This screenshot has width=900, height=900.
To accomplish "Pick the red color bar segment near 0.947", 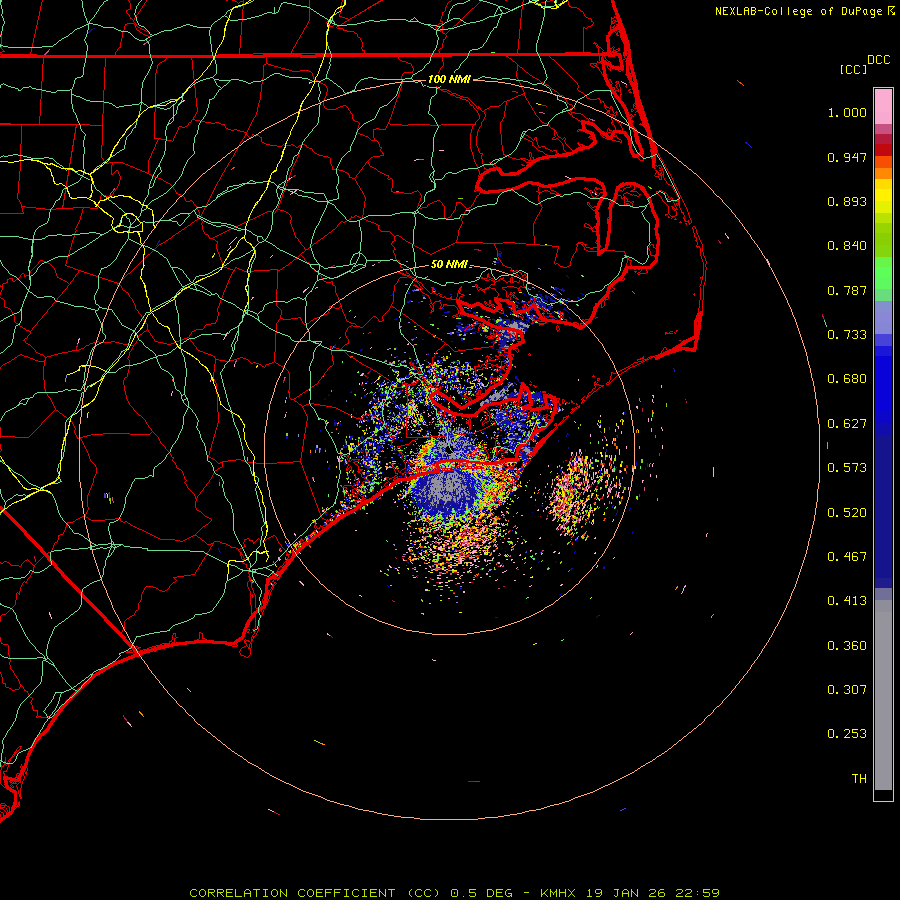I will pyautogui.click(x=883, y=150).
